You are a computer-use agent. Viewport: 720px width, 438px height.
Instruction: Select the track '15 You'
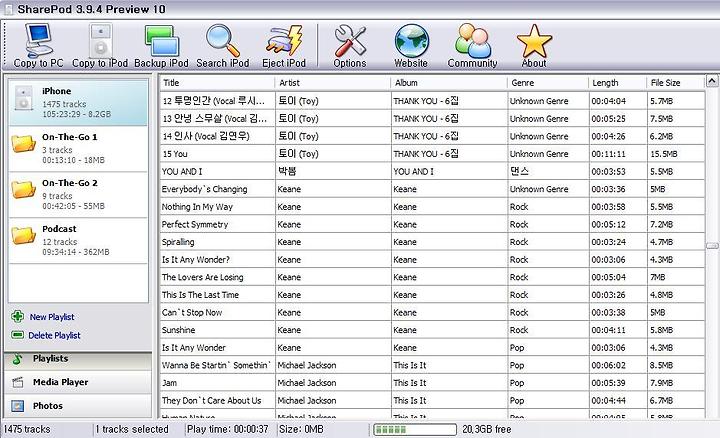[x=433, y=154]
